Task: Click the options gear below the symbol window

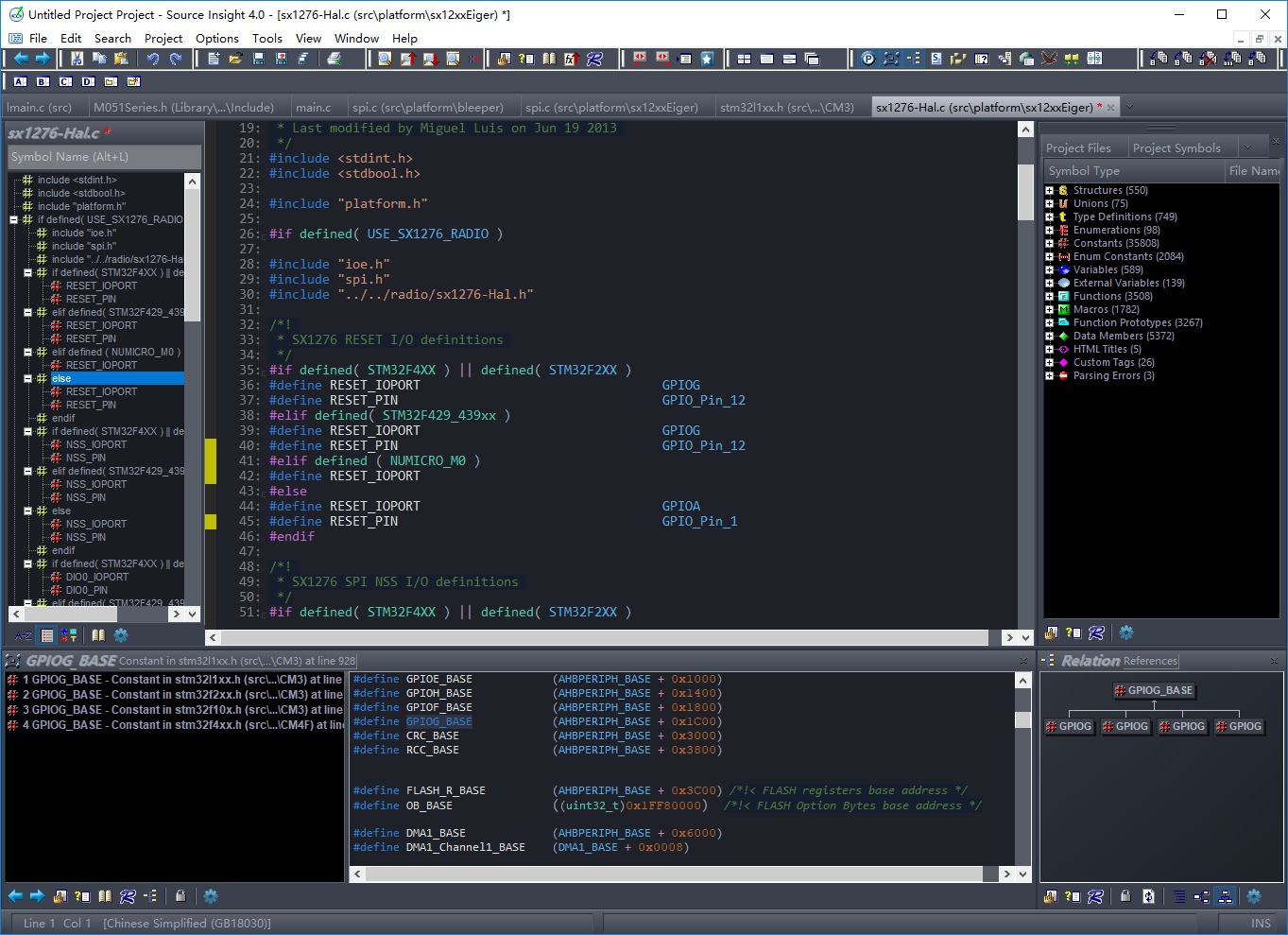Action: pyautogui.click(x=120, y=635)
